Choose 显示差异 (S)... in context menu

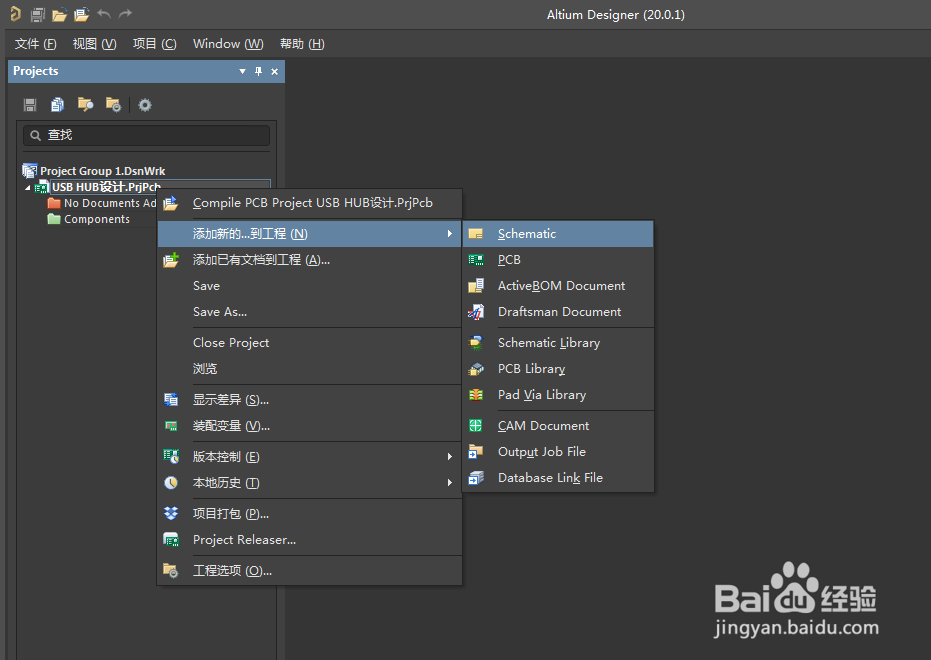coord(309,400)
